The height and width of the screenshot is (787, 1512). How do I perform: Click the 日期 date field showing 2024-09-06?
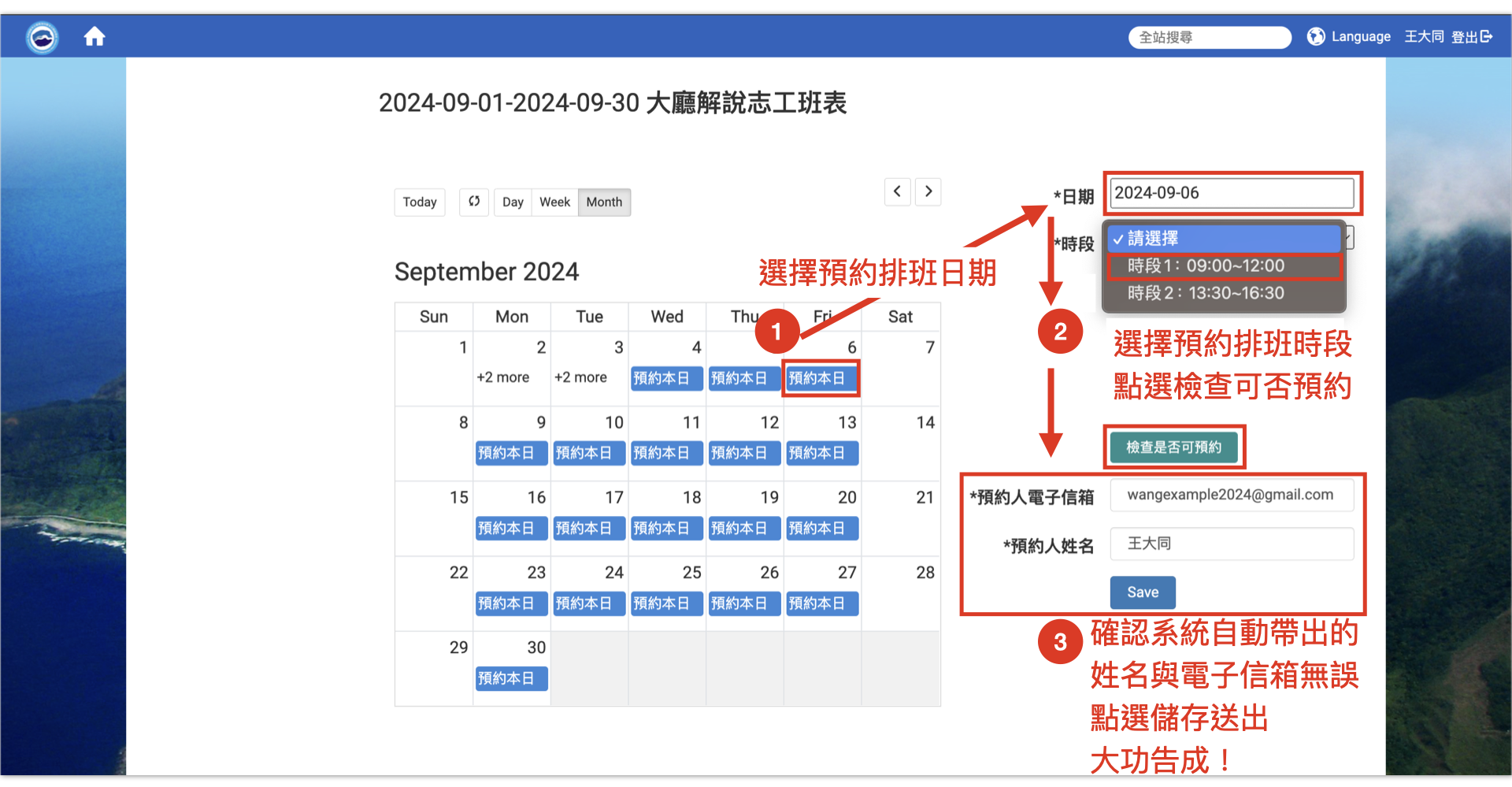[1232, 192]
